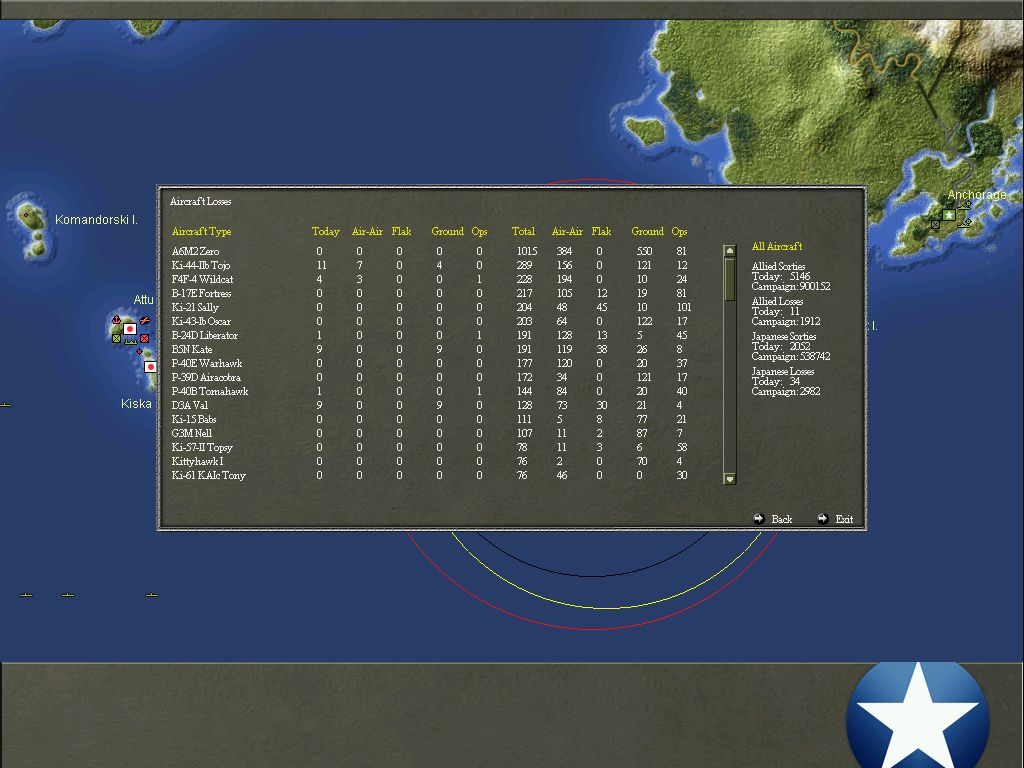The height and width of the screenshot is (768, 1024).
Task: Click the Aircraft Losses scrollbar thumb
Action: 730,280
